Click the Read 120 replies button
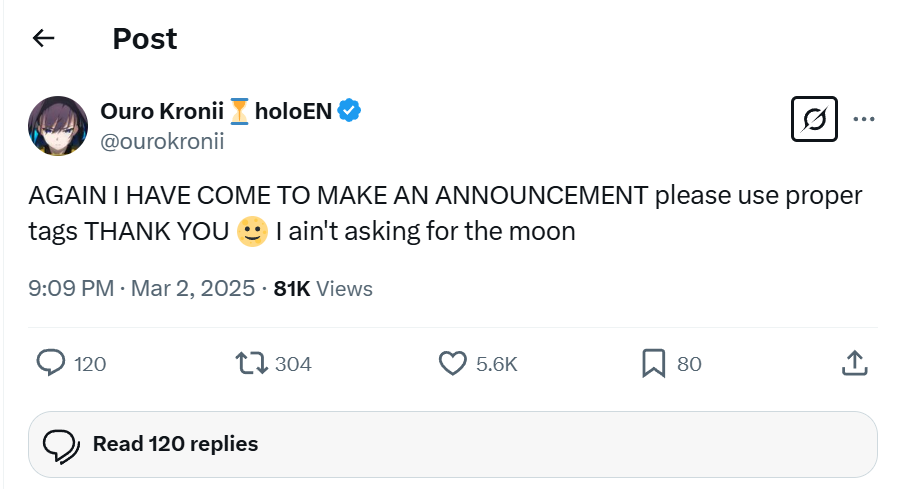 (452, 444)
